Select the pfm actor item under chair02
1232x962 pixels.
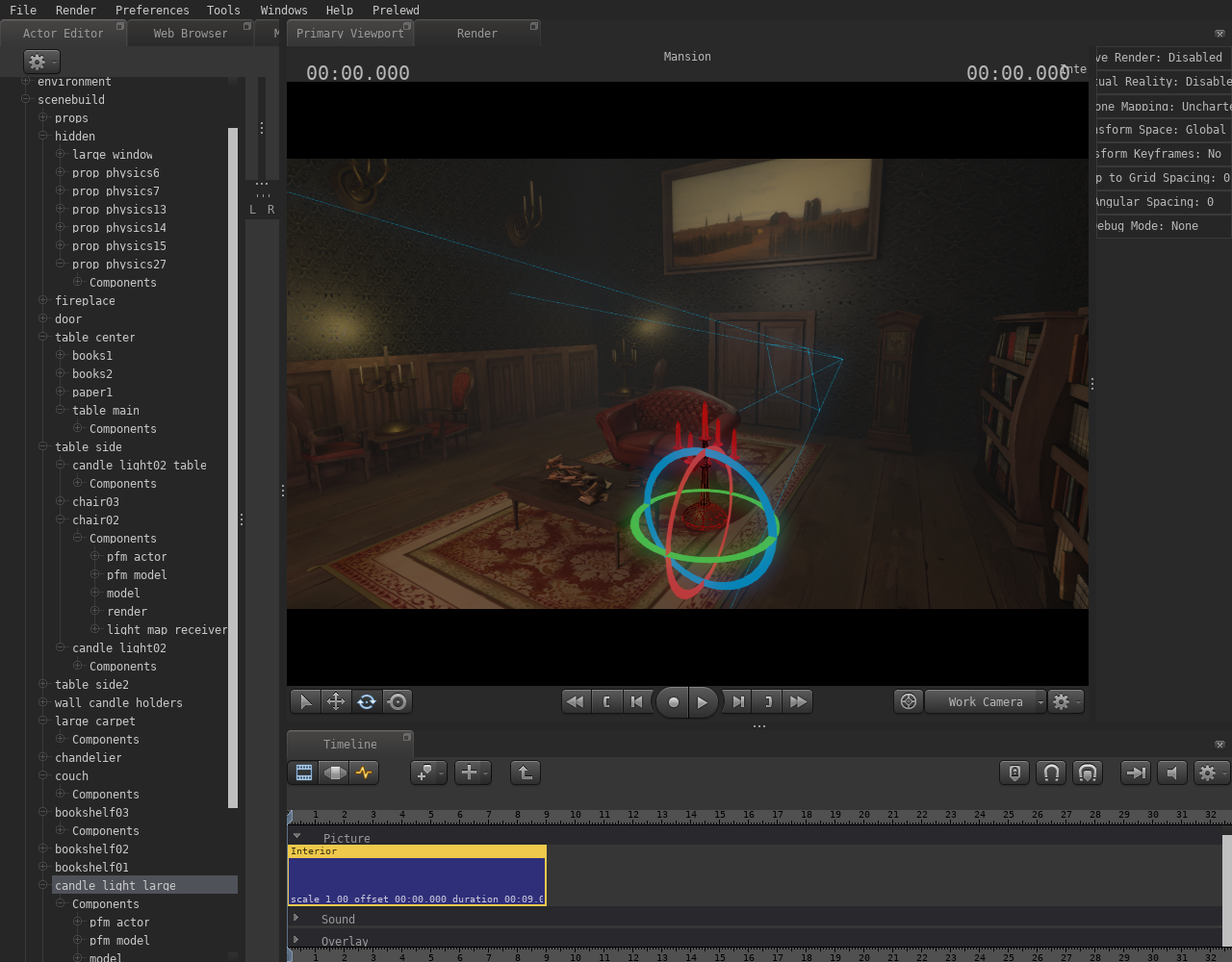pyautogui.click(x=137, y=556)
